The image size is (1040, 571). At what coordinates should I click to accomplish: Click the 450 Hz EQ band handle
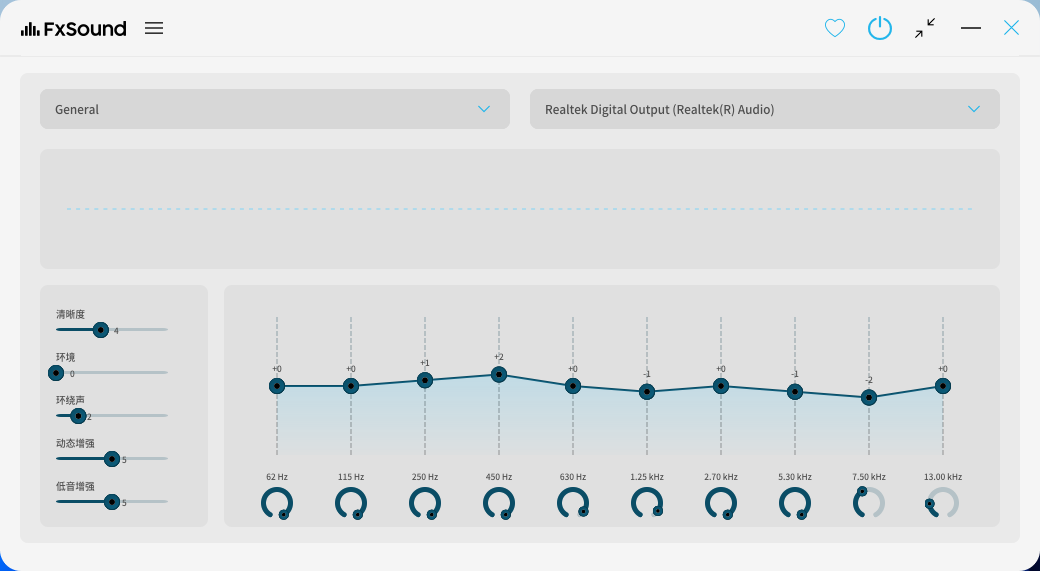(499, 375)
